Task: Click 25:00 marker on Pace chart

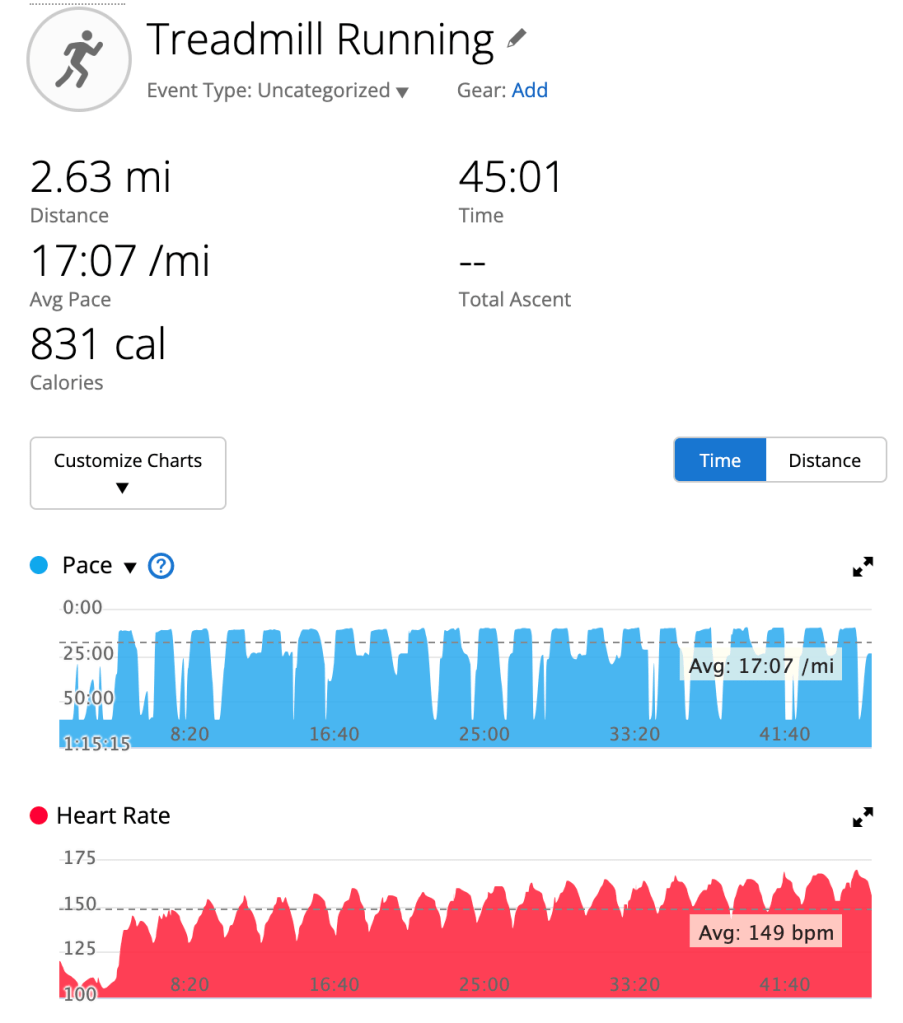Action: click(x=484, y=734)
